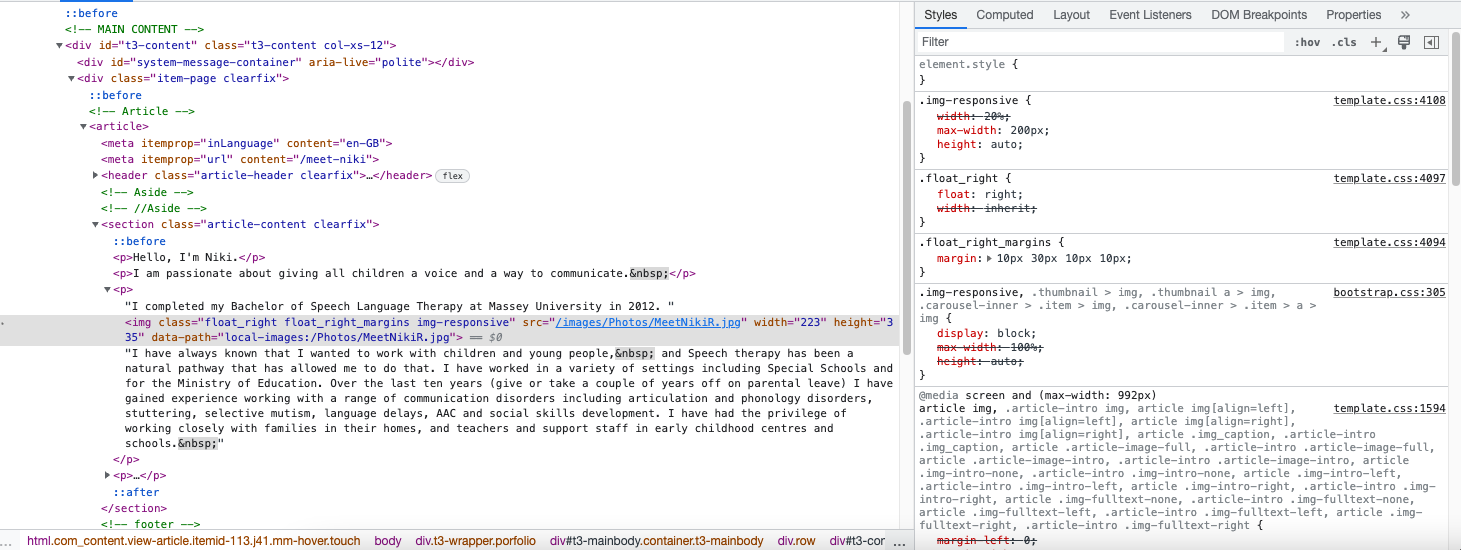Toggle the computed styles sidebar icon
This screenshot has width=1461, height=550.
pos(1431,42)
